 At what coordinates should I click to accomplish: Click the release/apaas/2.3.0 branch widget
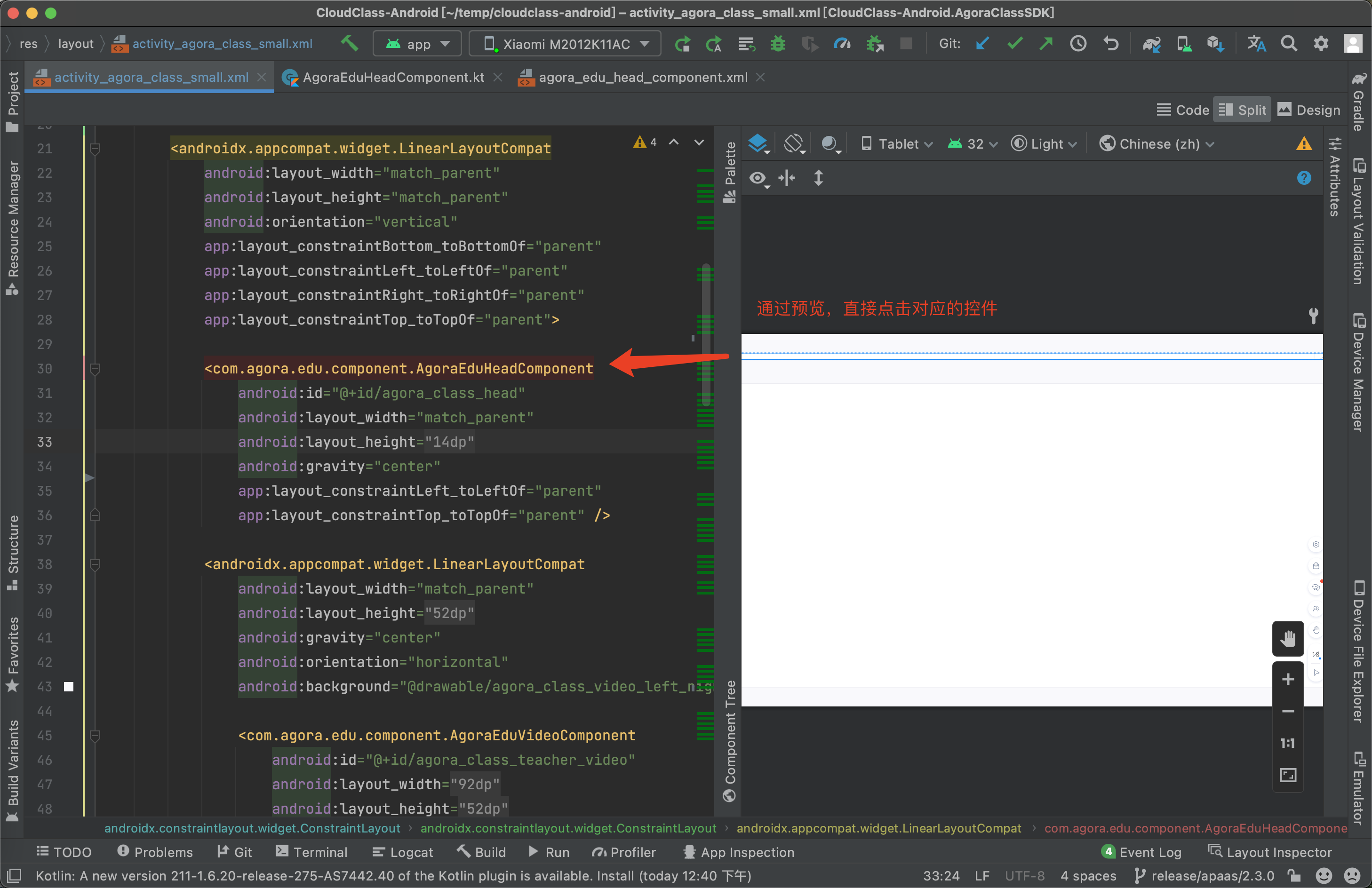tap(1204, 876)
